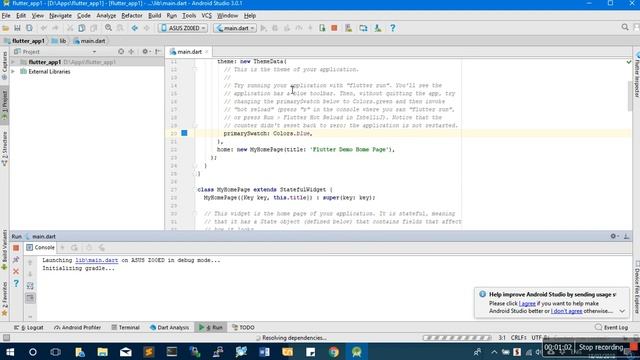640x360 pixels.
Task: Expand the External Libraries tree node
Action: pyautogui.click(x=13, y=71)
